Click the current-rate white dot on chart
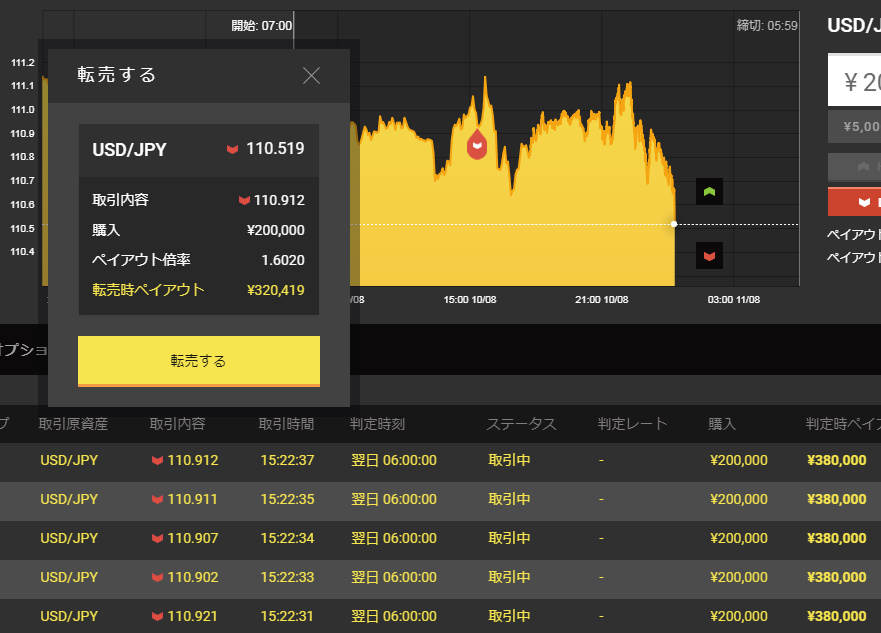 coord(674,224)
